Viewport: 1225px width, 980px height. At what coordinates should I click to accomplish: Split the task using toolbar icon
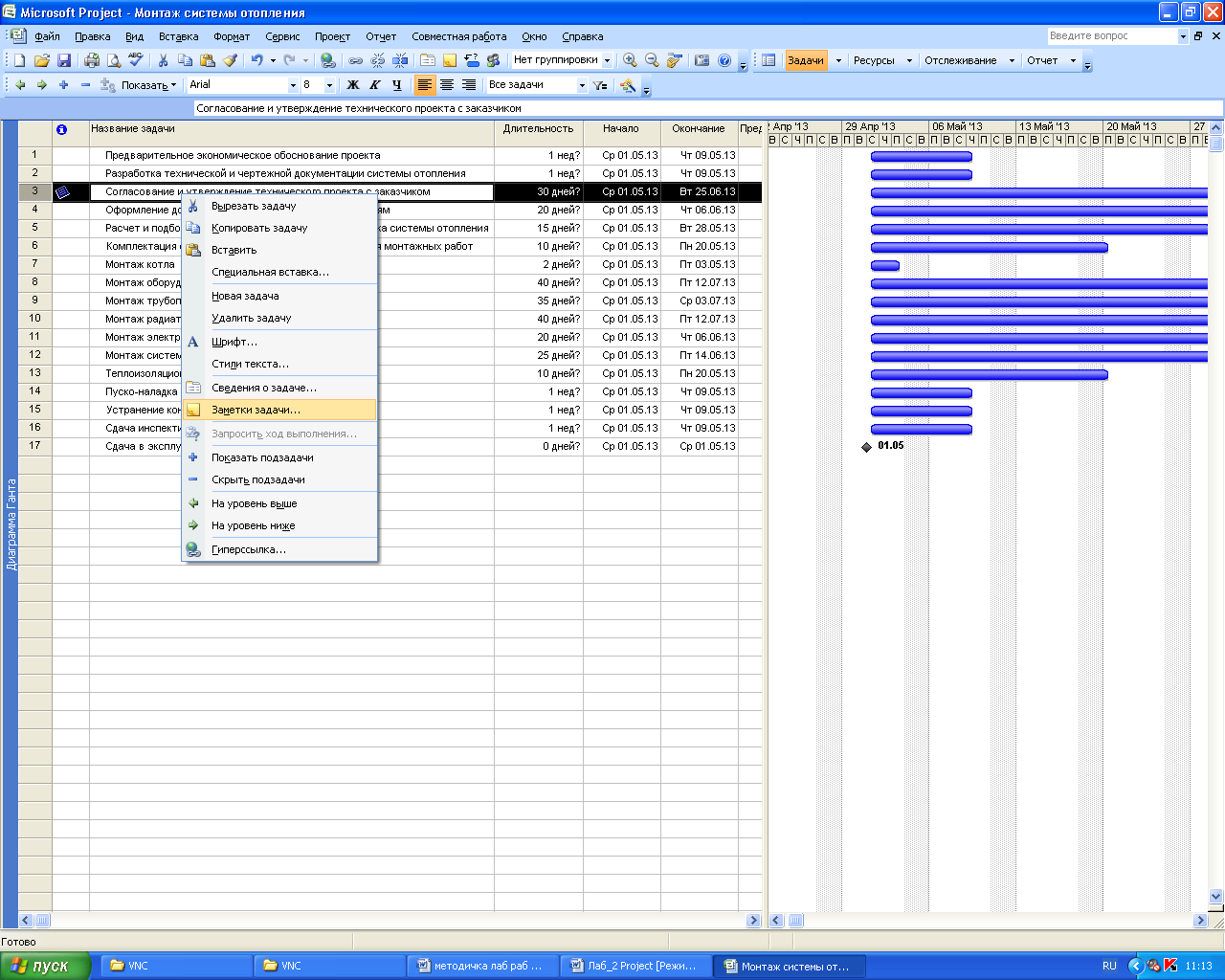click(x=400, y=60)
